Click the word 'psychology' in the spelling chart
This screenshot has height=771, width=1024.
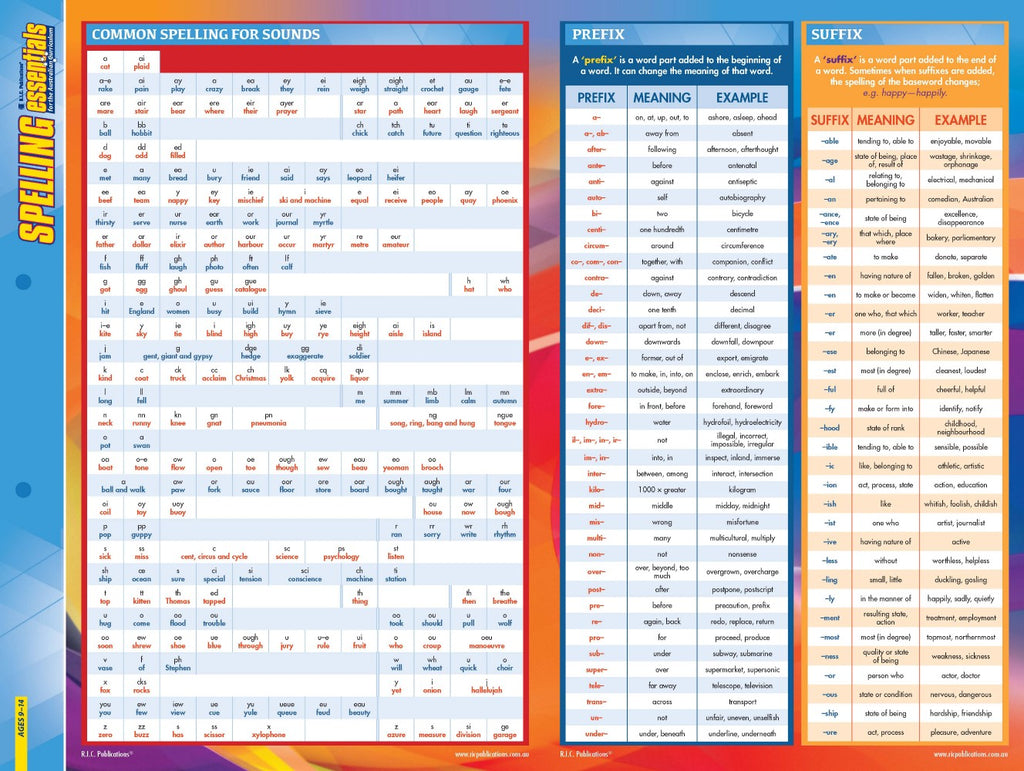[341, 557]
